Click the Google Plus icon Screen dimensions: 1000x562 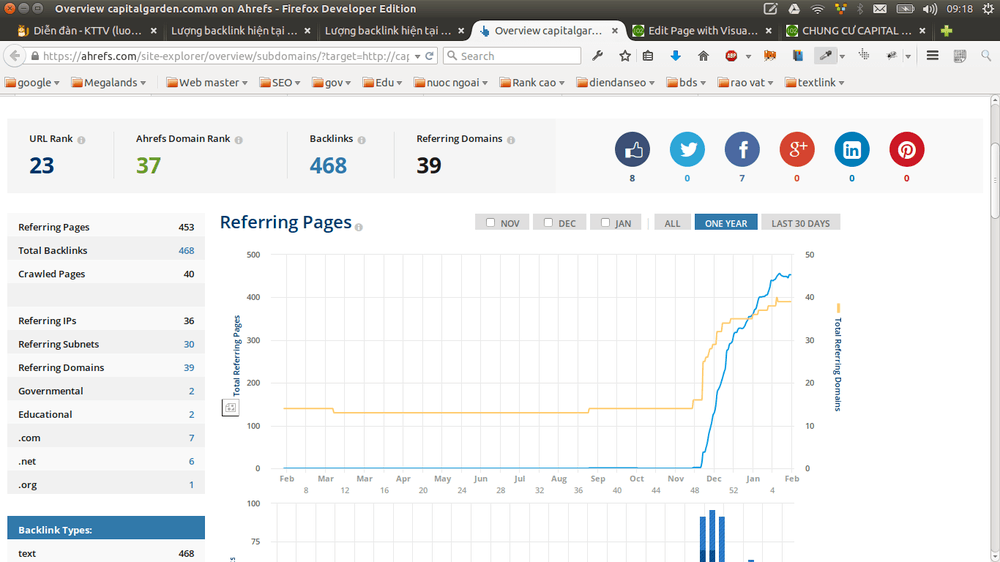point(797,149)
